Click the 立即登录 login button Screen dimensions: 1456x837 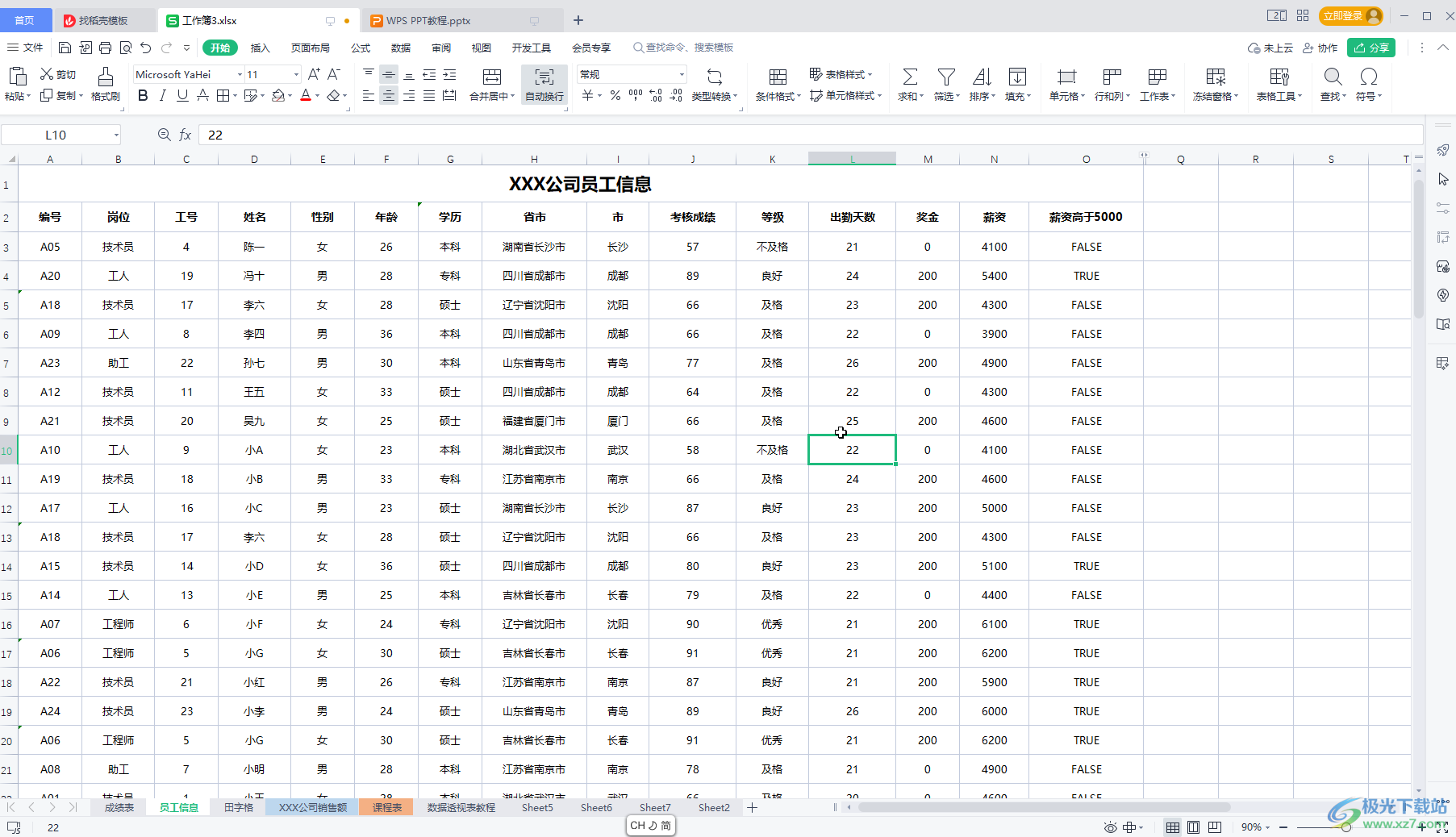pyautogui.click(x=1351, y=15)
